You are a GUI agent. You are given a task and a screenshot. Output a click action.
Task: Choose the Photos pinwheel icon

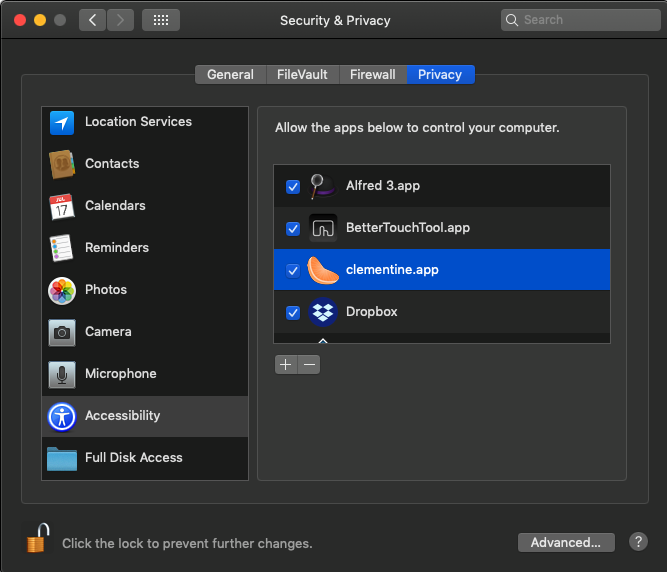tap(62, 290)
